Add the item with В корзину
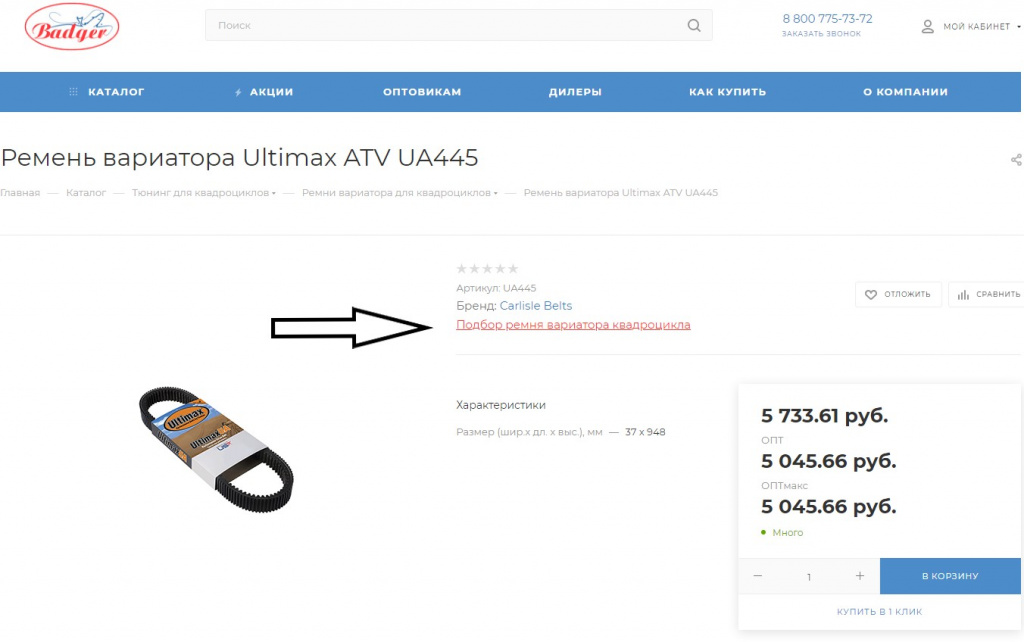 tap(950, 576)
